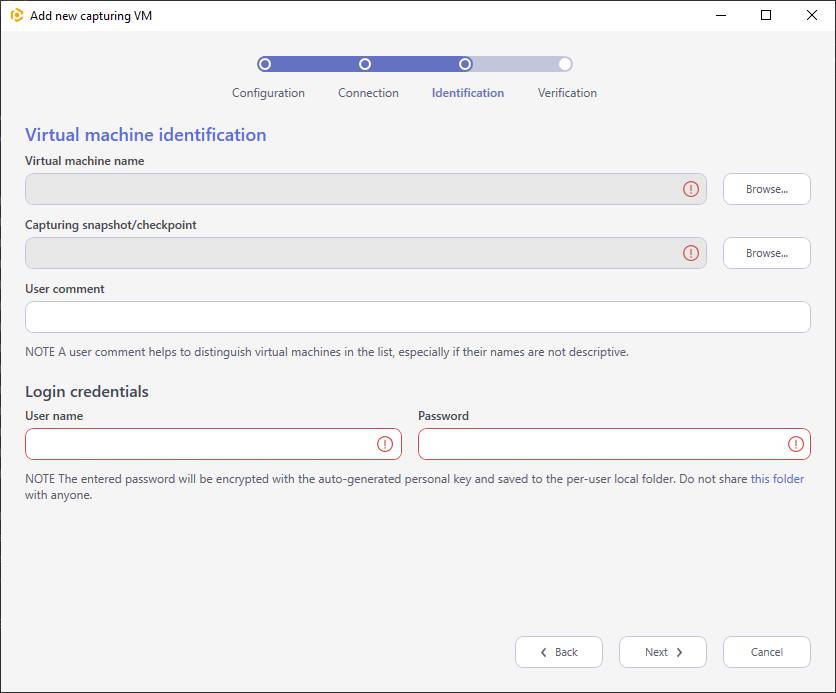Viewport: 836px width, 693px height.
Task: Open the 'this folder' link
Action: pos(777,479)
